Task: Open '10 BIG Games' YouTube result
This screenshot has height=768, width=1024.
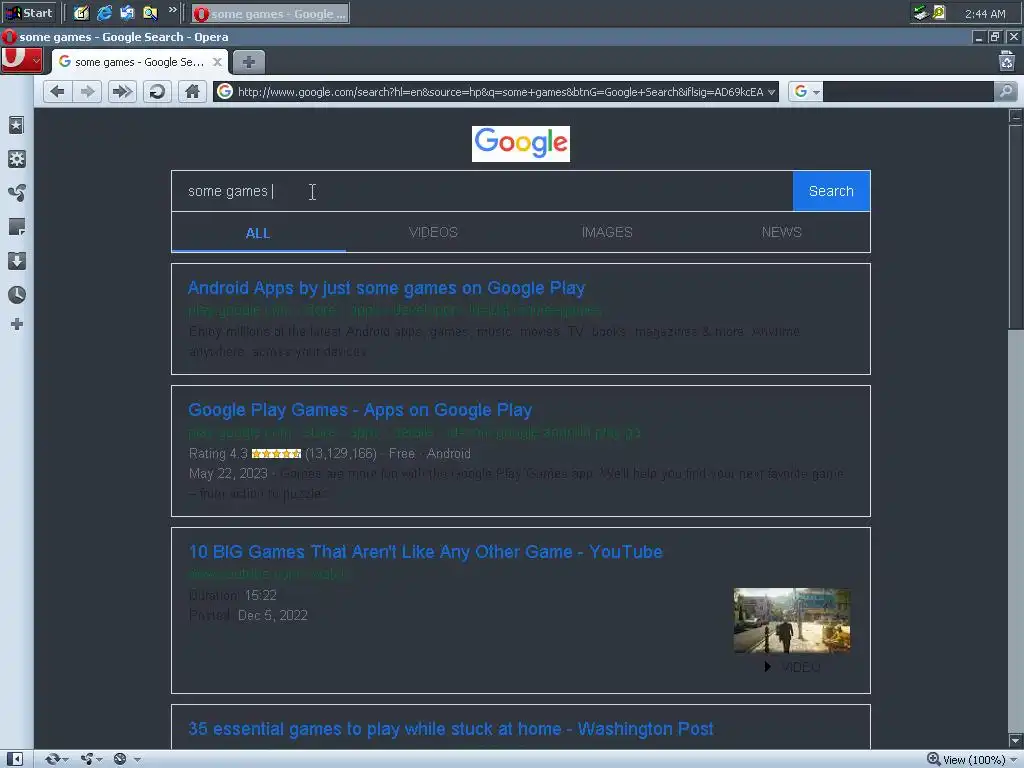Action: pos(425,552)
